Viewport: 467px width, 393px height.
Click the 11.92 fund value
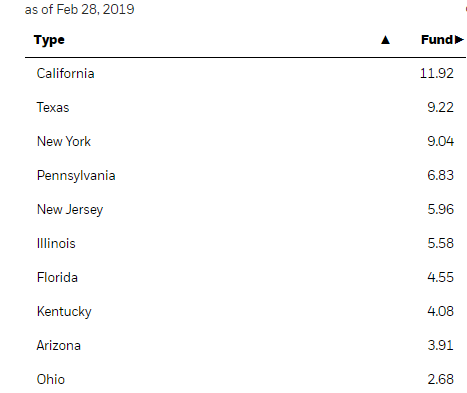click(x=437, y=73)
